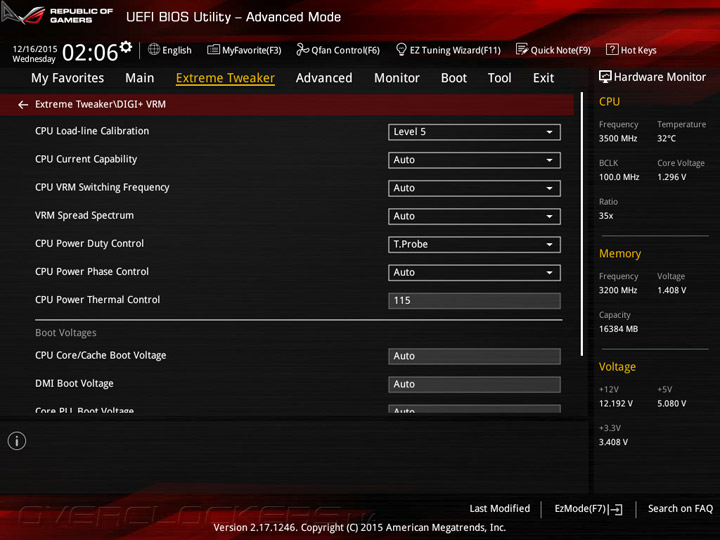Click the Qfan Control fan icon

[302, 49]
